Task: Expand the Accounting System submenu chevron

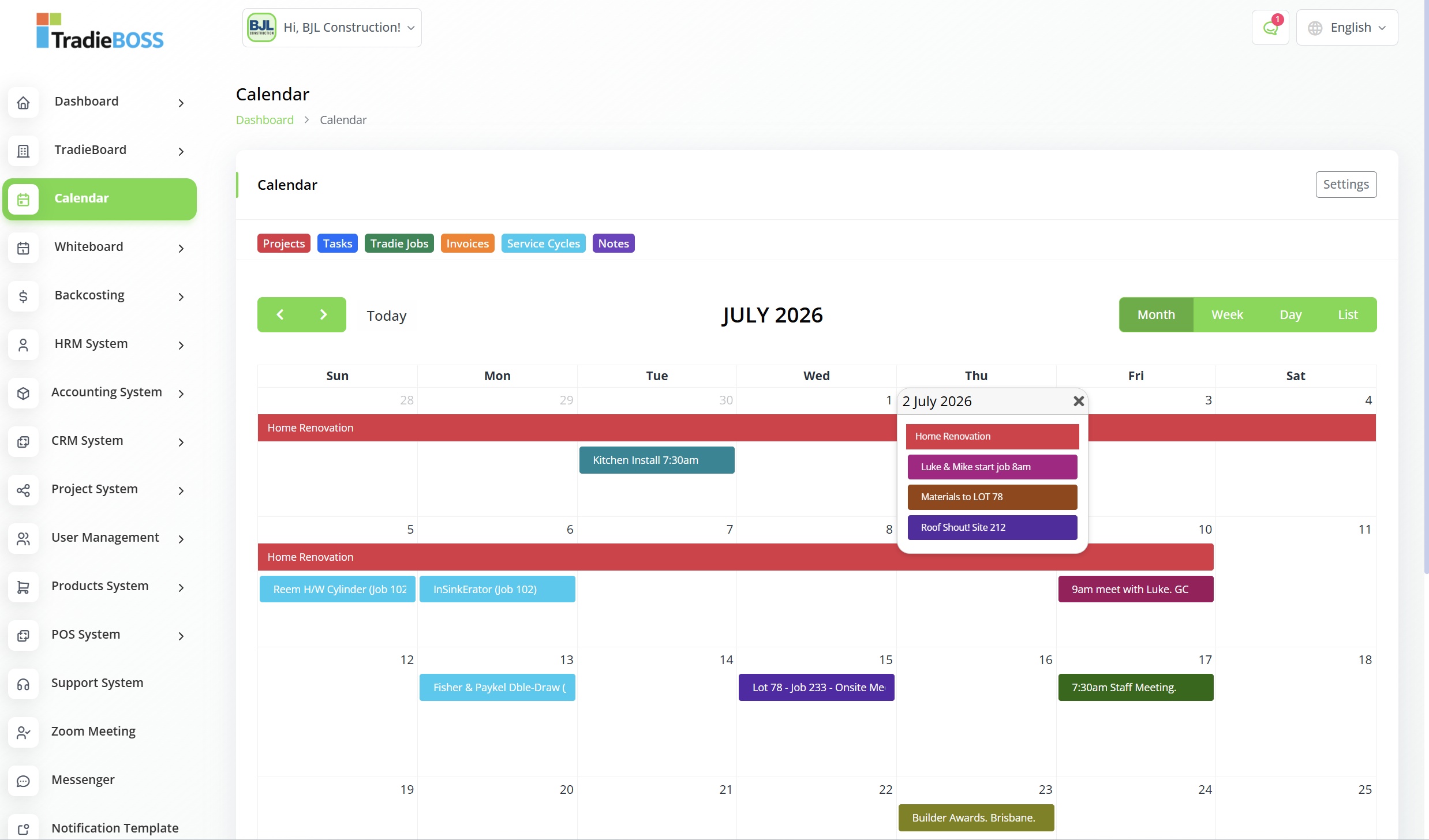Action: (181, 393)
